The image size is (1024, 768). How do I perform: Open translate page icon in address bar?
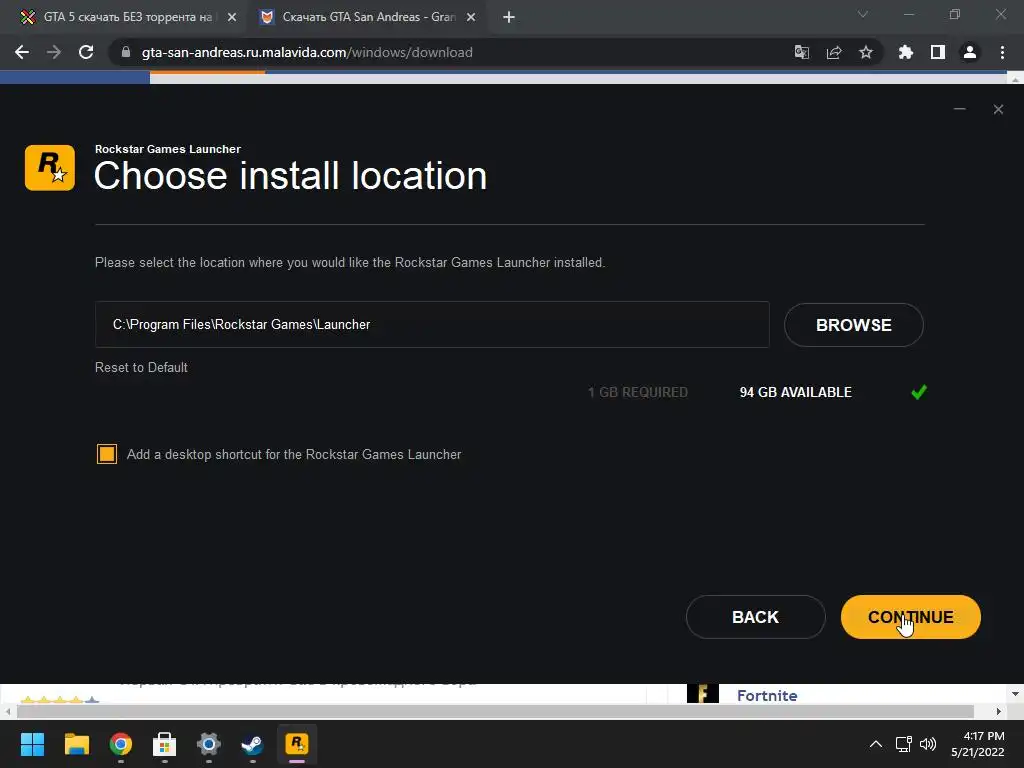pos(801,52)
